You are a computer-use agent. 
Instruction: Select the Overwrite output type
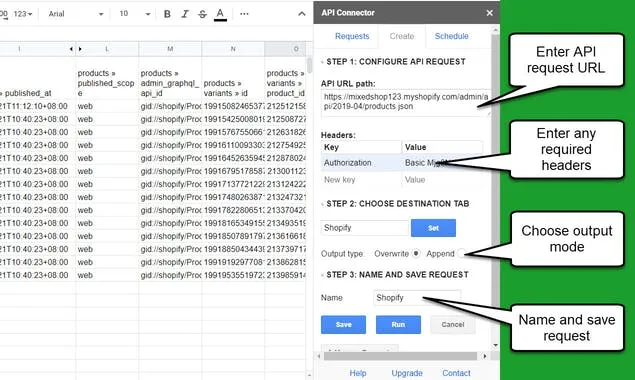click(416, 254)
